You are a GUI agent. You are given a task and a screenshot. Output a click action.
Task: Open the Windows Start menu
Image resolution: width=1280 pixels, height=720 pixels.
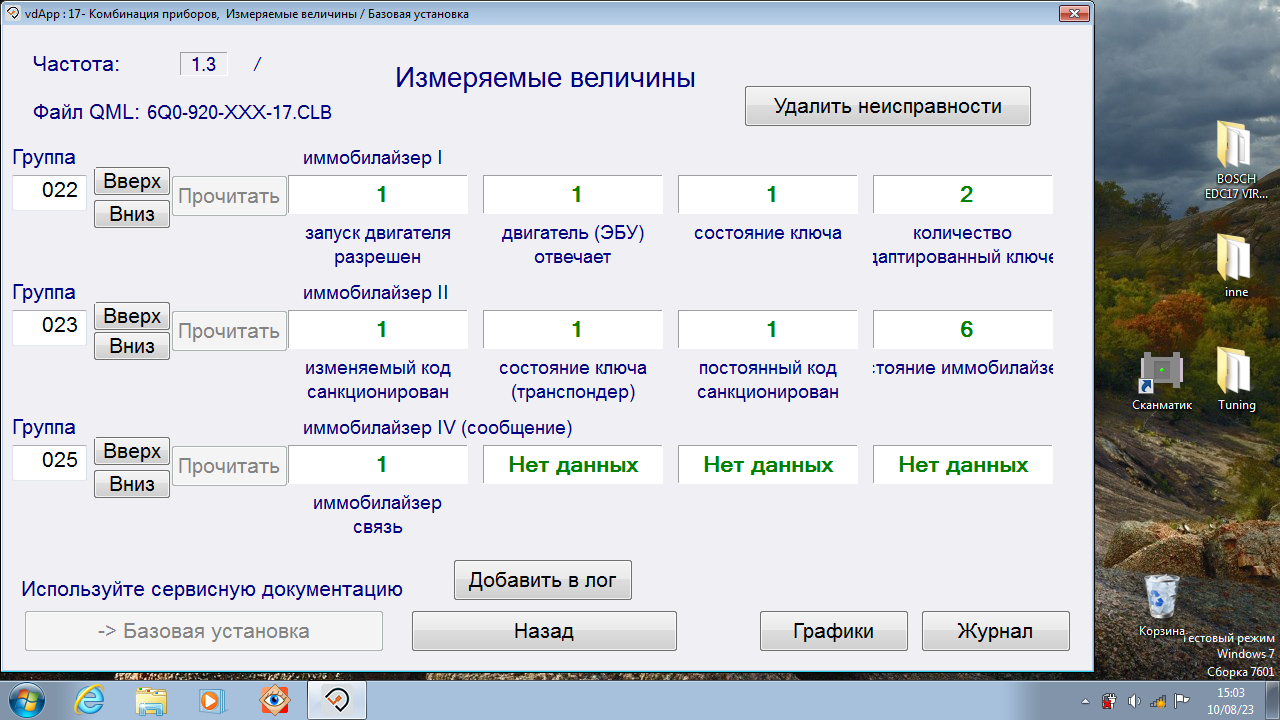pyautogui.click(x=27, y=699)
